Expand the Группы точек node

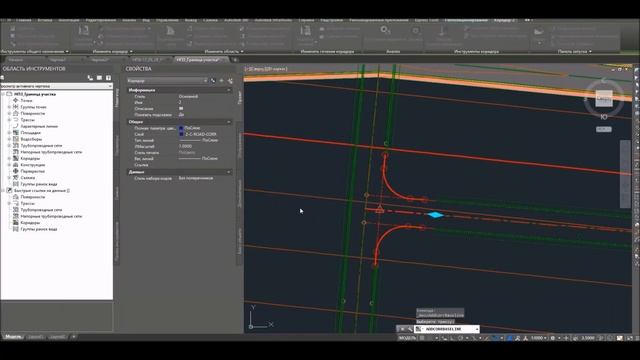(x=9, y=107)
